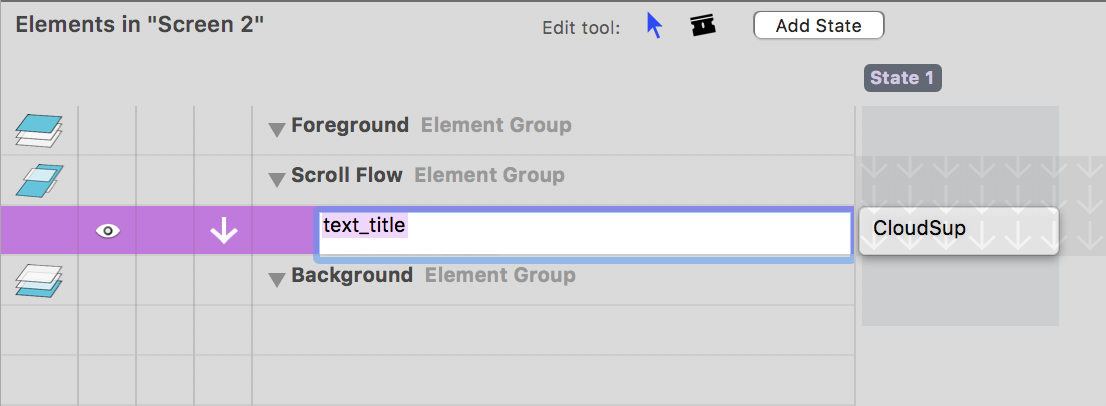Click the down arrow in text_title row
1106x406 pixels.
point(223,231)
